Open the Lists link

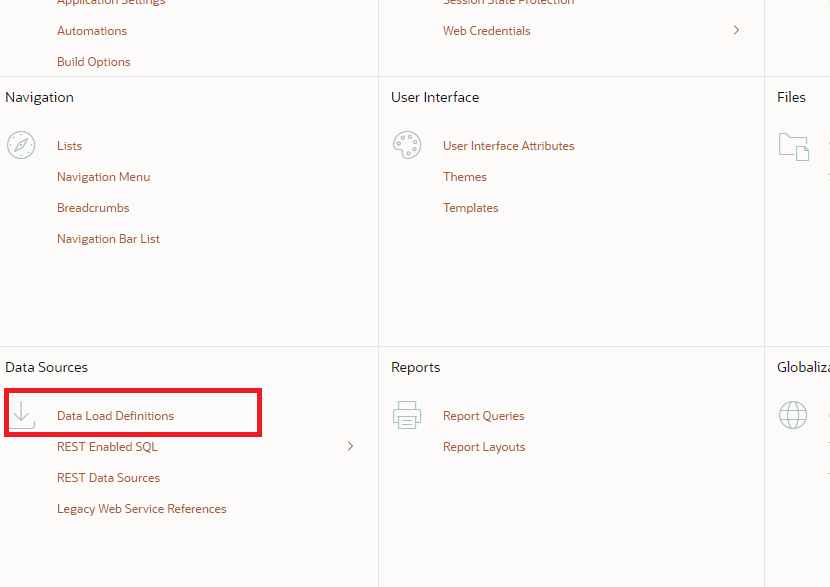pyautogui.click(x=69, y=146)
